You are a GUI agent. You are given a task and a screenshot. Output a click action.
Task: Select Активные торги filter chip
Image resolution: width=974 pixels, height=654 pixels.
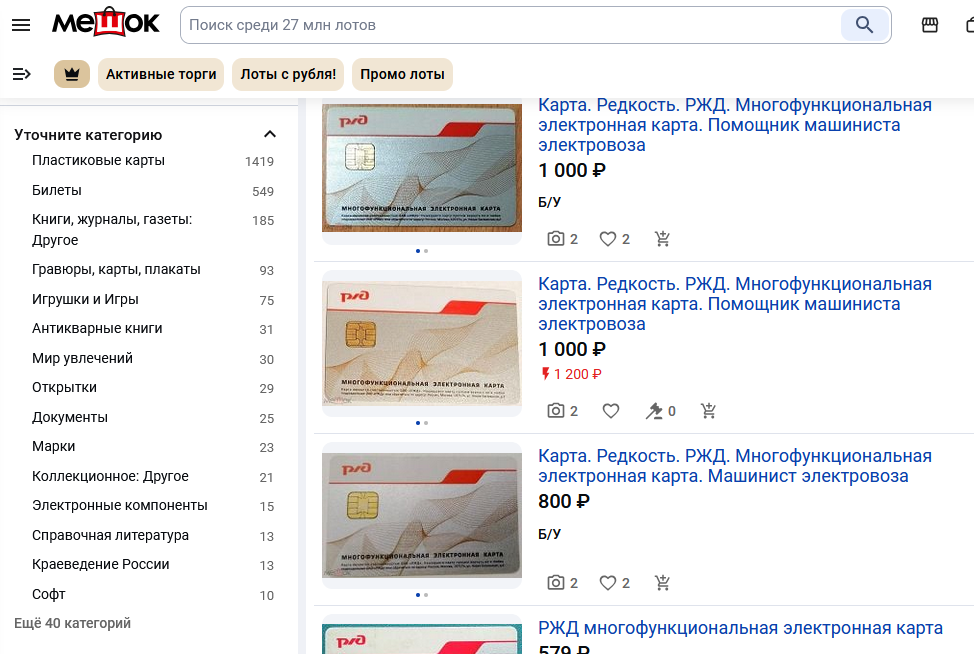161,75
